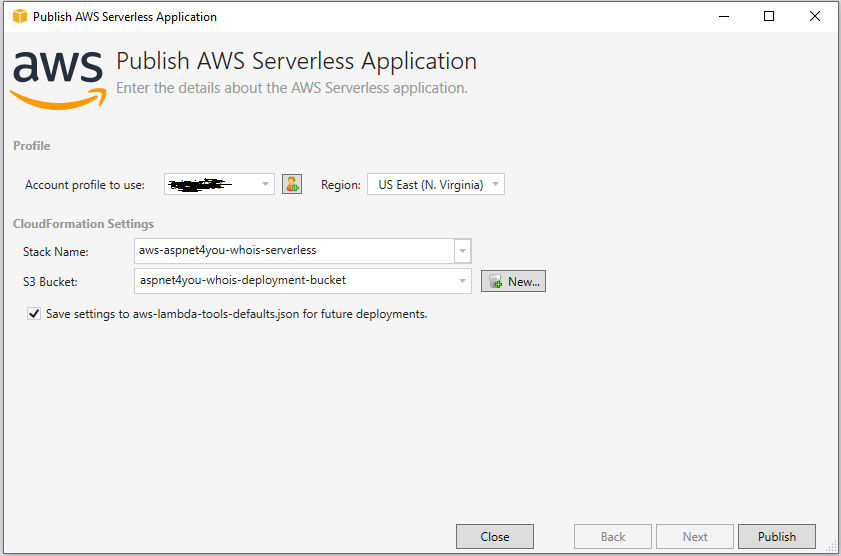The image size is (841, 556).
Task: Click the disabled Back button
Action: [x=613, y=537]
